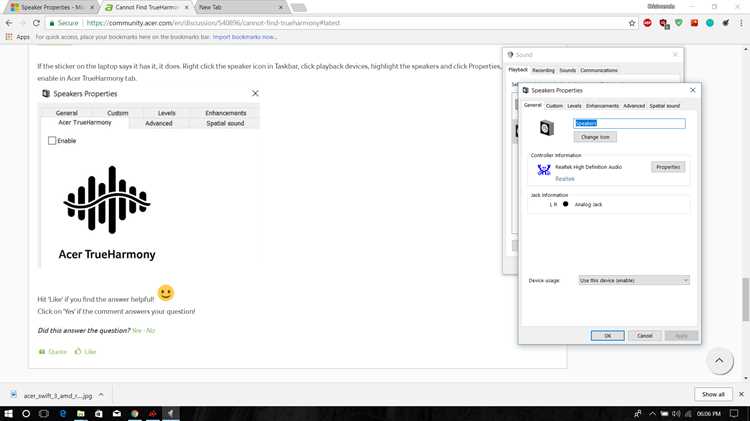The width and height of the screenshot is (750, 421).
Task: Open the Action Center notifications icon
Action: tap(735, 413)
